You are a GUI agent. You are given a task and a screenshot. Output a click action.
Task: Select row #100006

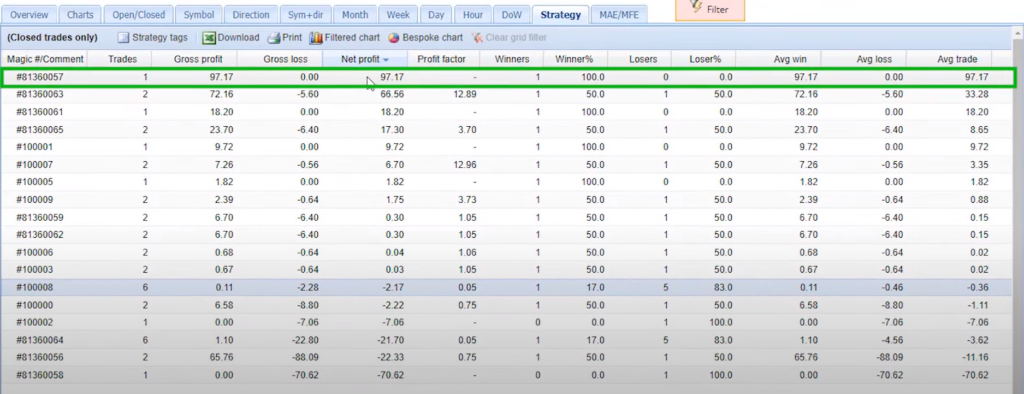[507, 252]
